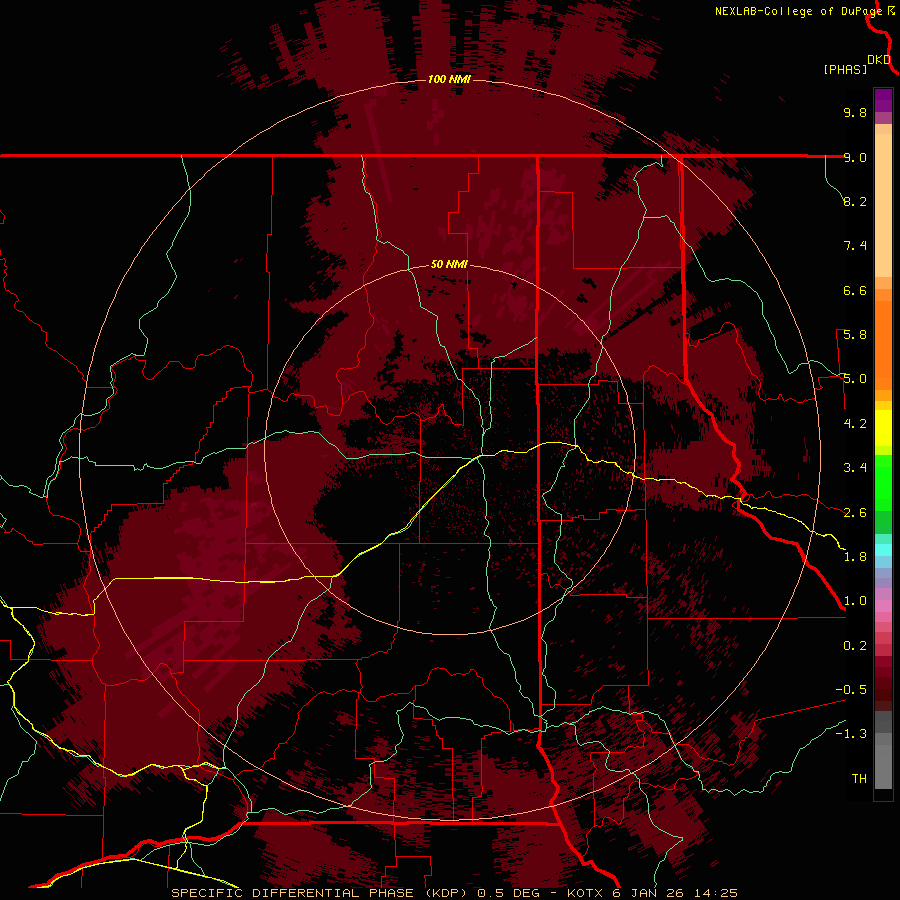Image resolution: width=900 pixels, height=900 pixels.
Task: Pick the pink band on the color scale
Action: (x=883, y=606)
